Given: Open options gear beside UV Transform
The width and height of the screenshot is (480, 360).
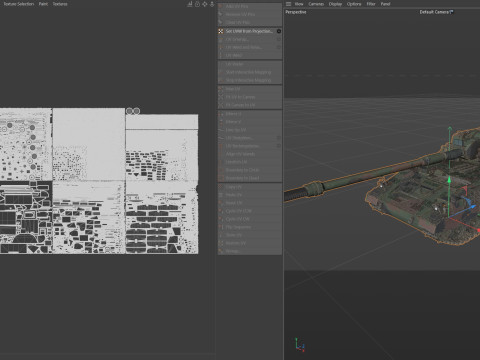Looking at the screenshot, I should (279, 138).
